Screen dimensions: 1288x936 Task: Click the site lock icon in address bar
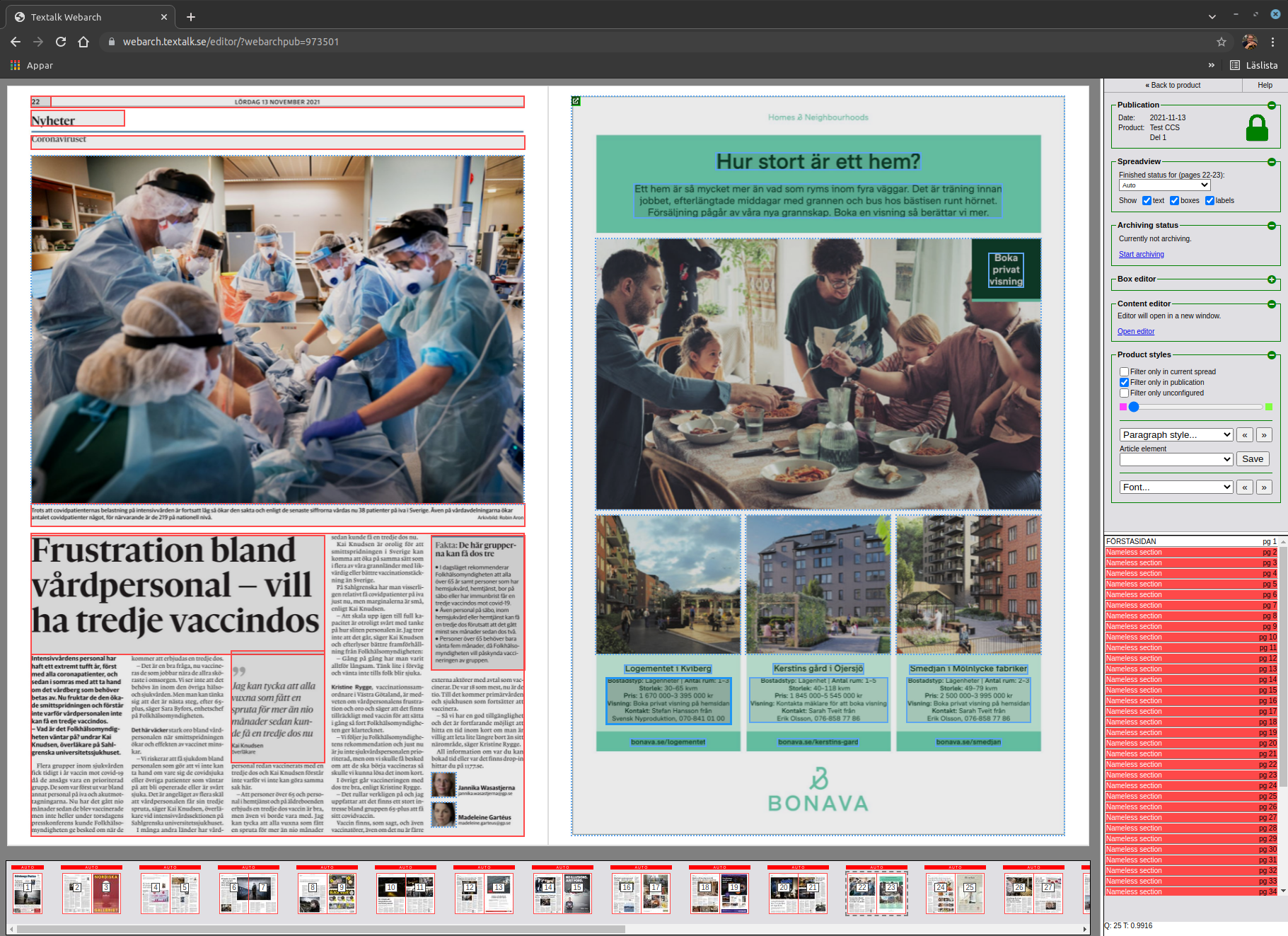coord(111,42)
